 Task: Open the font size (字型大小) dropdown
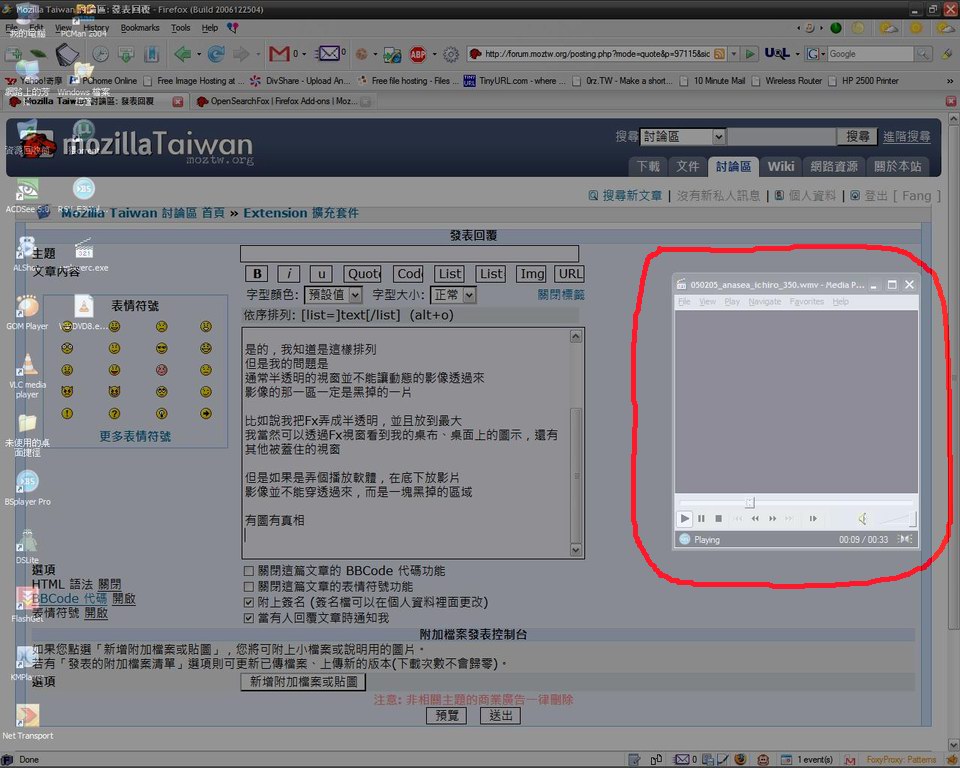(453, 295)
